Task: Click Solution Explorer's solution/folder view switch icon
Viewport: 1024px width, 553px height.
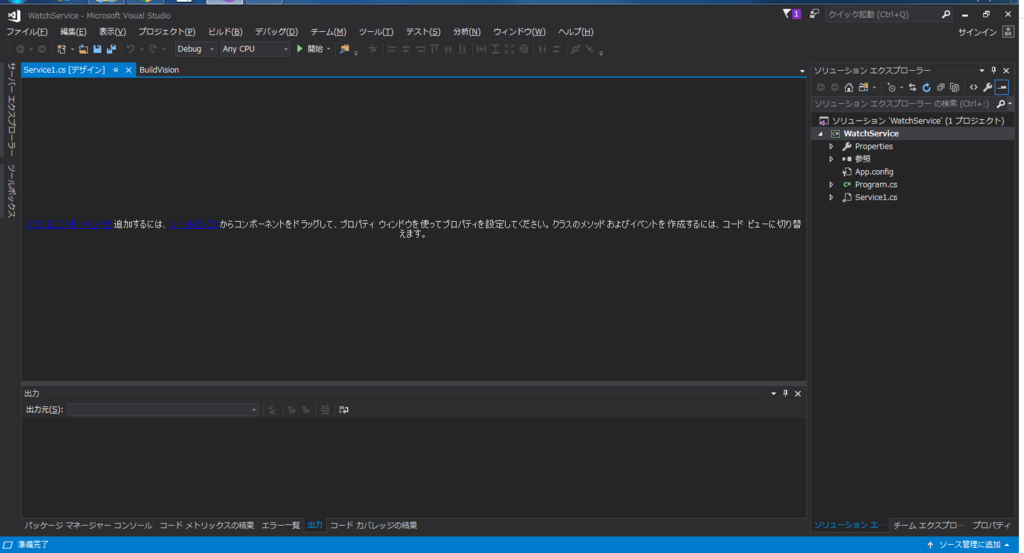Action: click(x=863, y=87)
